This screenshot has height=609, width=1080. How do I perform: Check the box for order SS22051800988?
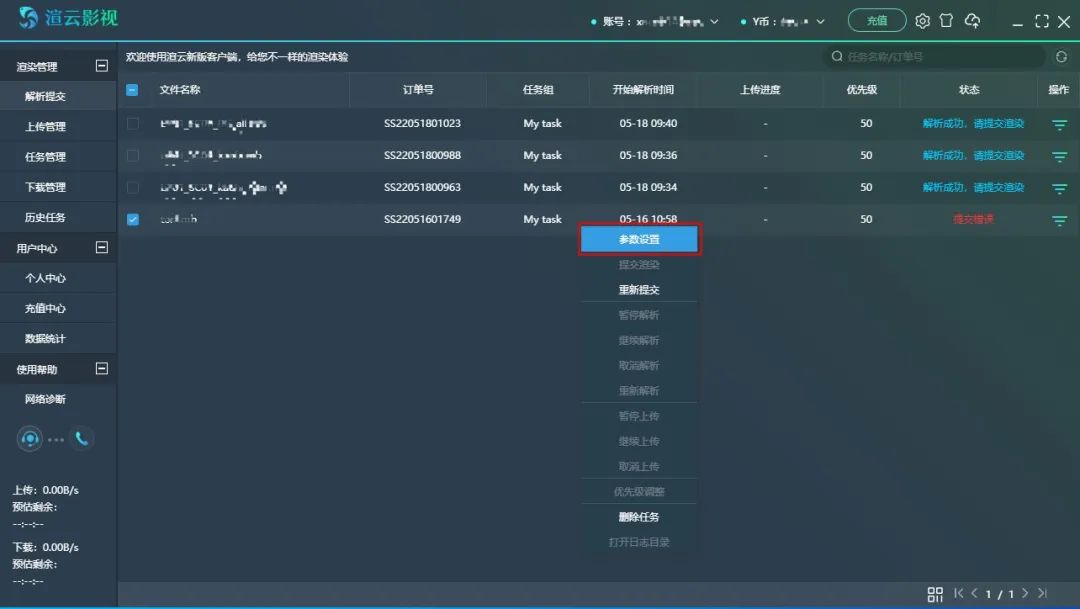point(133,156)
